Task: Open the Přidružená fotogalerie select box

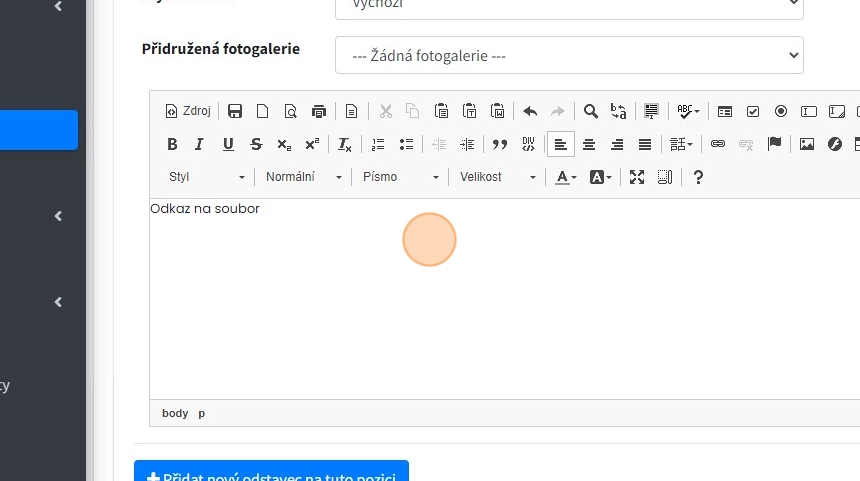Action: [569, 56]
